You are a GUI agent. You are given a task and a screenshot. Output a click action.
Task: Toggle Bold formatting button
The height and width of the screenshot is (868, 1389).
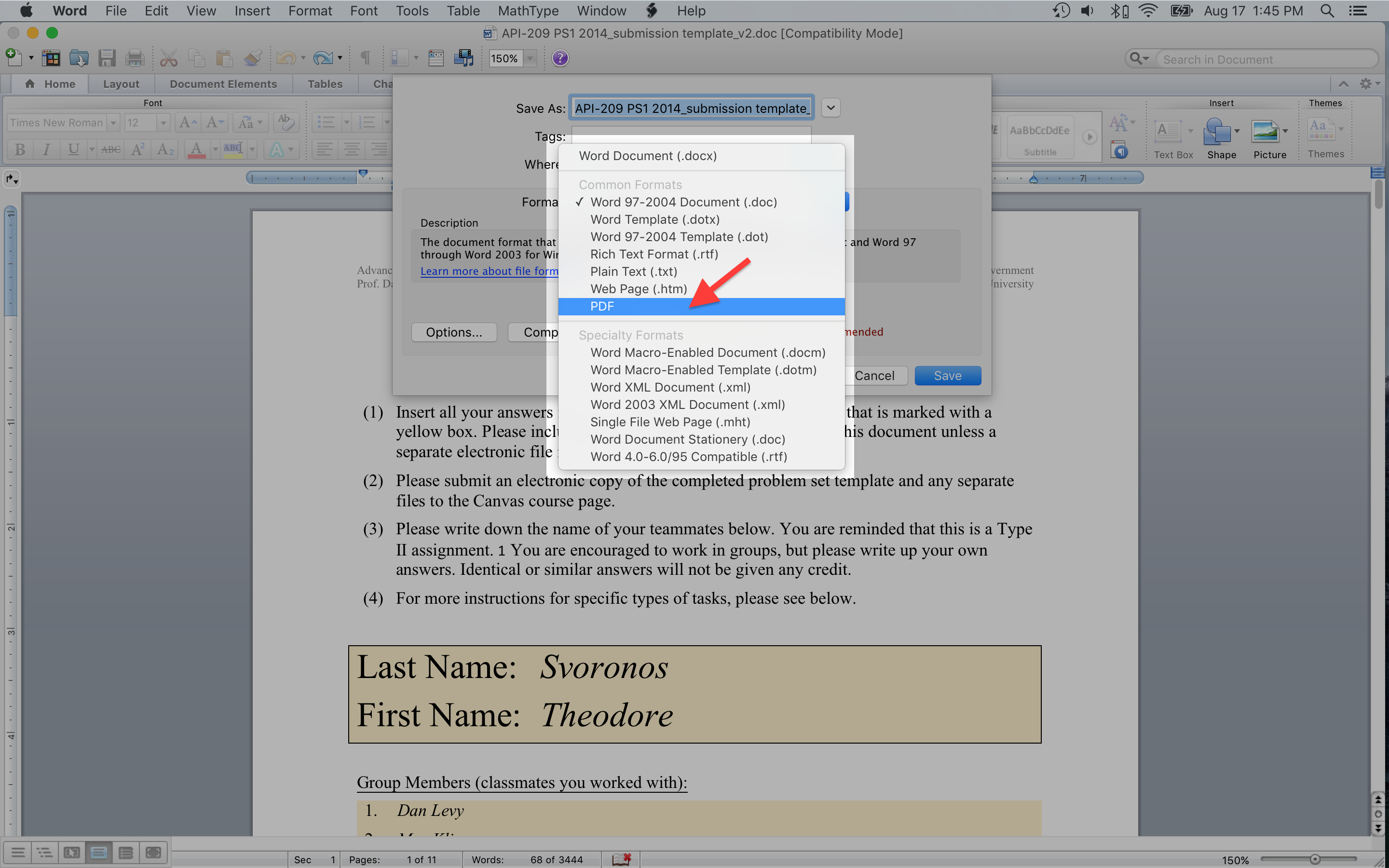(x=20, y=150)
